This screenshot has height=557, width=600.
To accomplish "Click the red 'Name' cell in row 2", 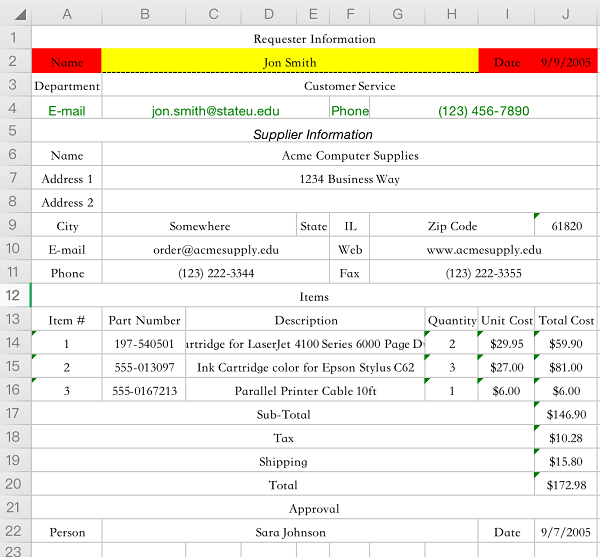I will 67,61.
